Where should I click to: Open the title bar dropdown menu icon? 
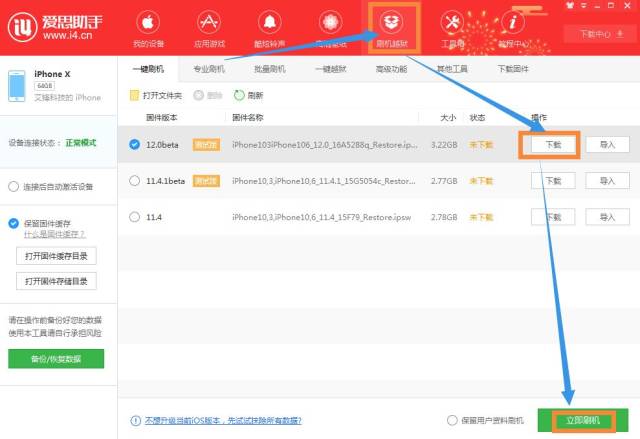[x=584, y=5]
